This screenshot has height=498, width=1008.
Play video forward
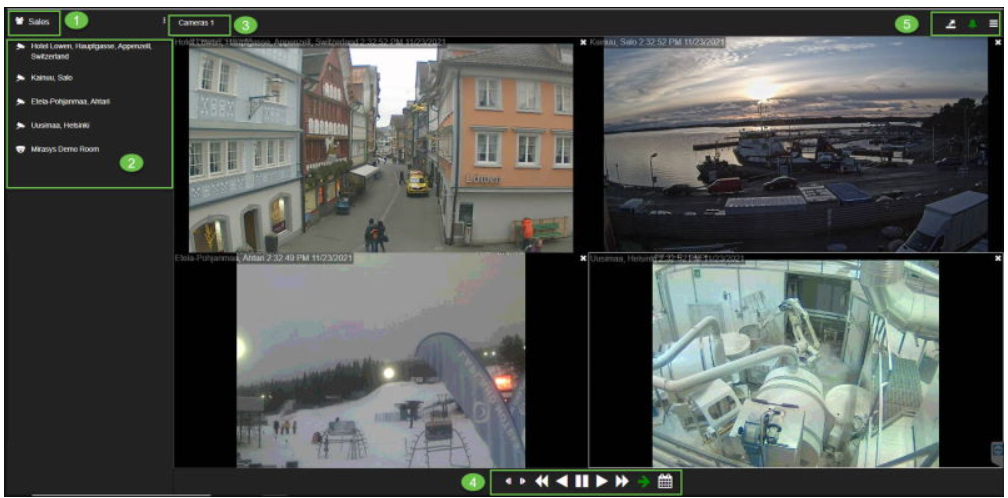[x=601, y=481]
